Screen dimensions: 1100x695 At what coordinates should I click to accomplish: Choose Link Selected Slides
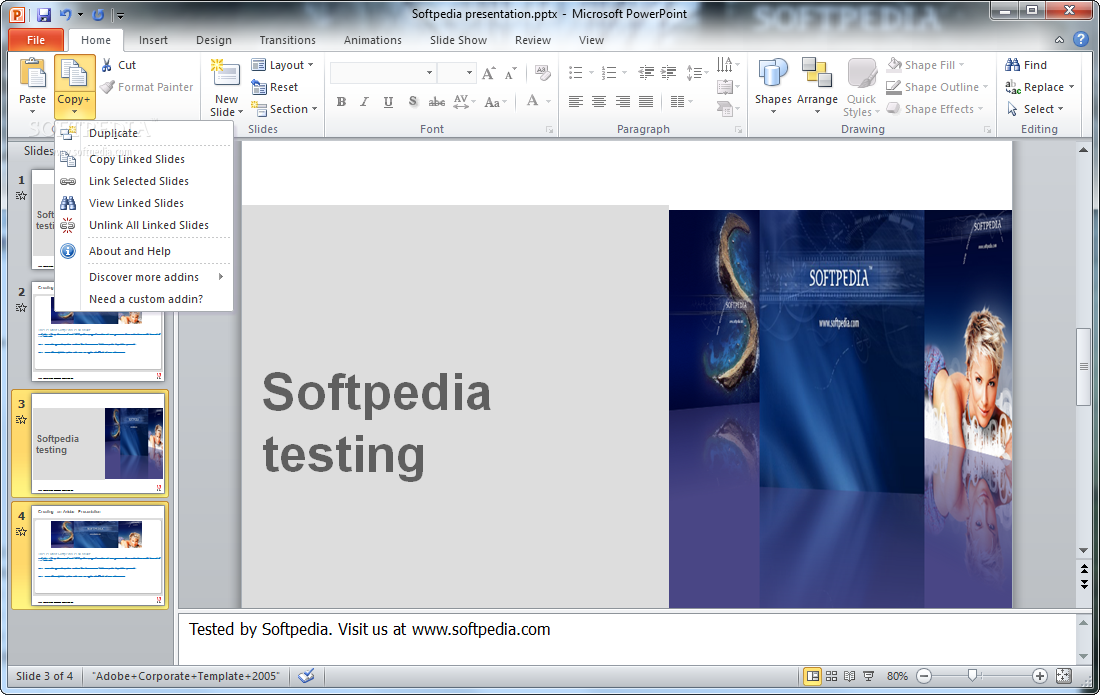(145, 181)
